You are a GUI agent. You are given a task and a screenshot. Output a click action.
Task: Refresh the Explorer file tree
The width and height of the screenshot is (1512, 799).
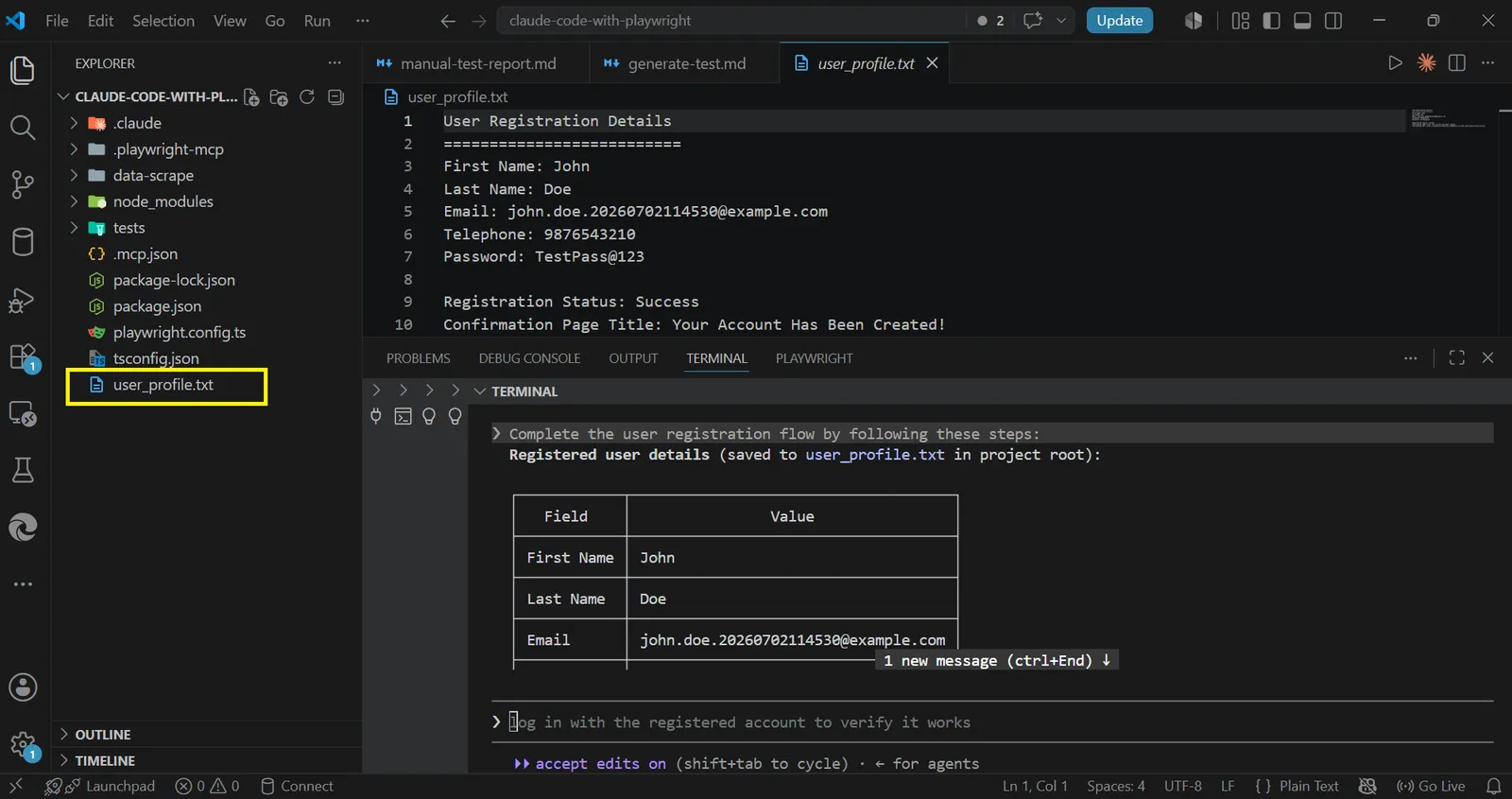(307, 97)
